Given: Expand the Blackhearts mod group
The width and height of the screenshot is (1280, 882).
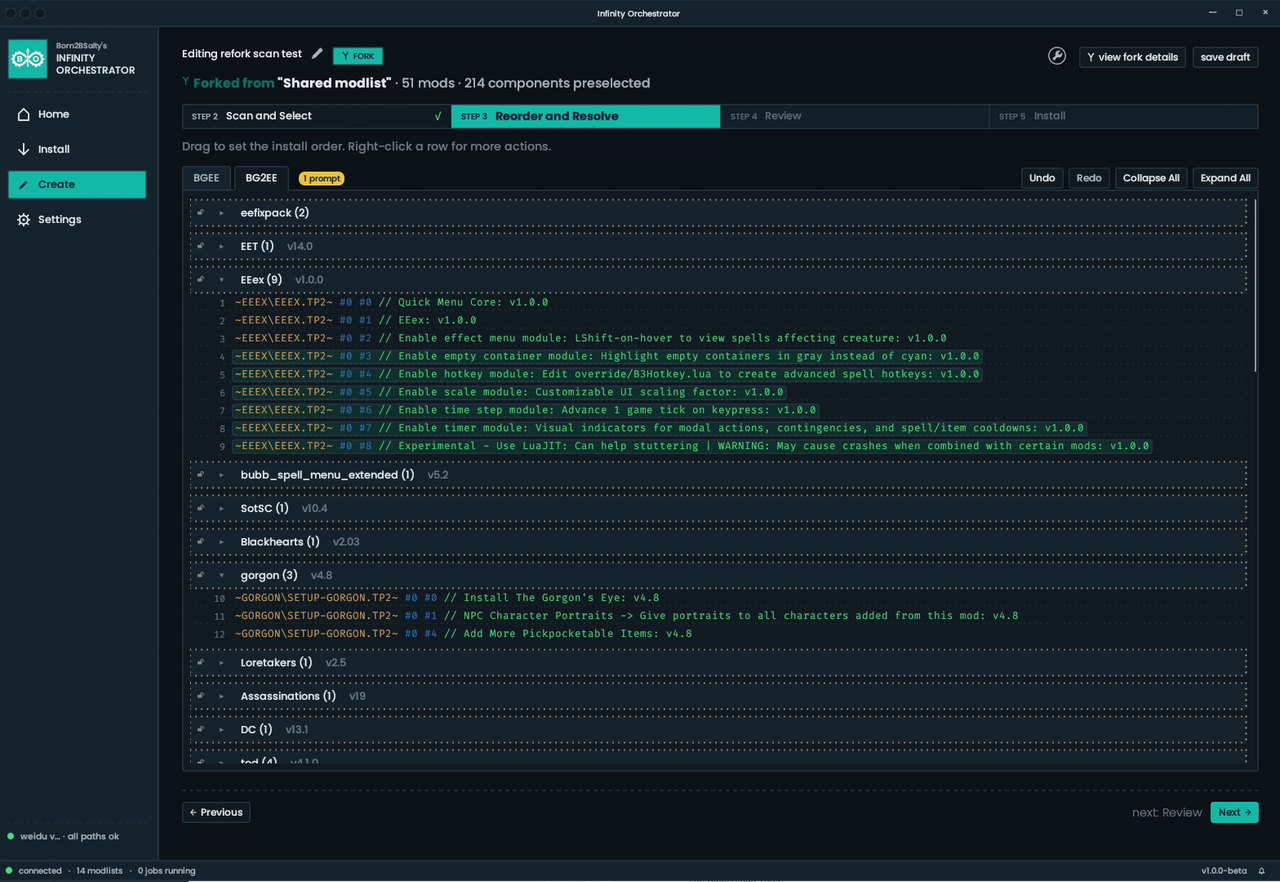Looking at the screenshot, I should 222,542.
